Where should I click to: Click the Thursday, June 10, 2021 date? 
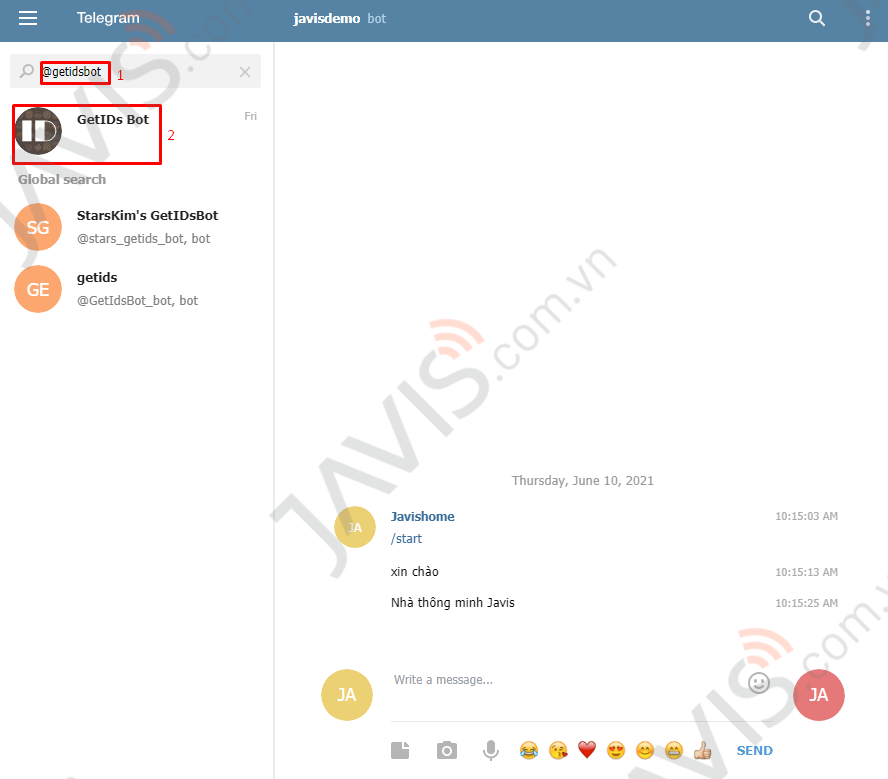pos(582,481)
